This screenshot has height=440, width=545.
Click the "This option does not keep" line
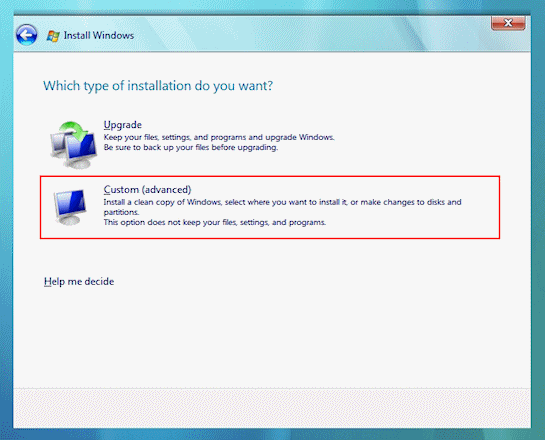click(x=214, y=222)
